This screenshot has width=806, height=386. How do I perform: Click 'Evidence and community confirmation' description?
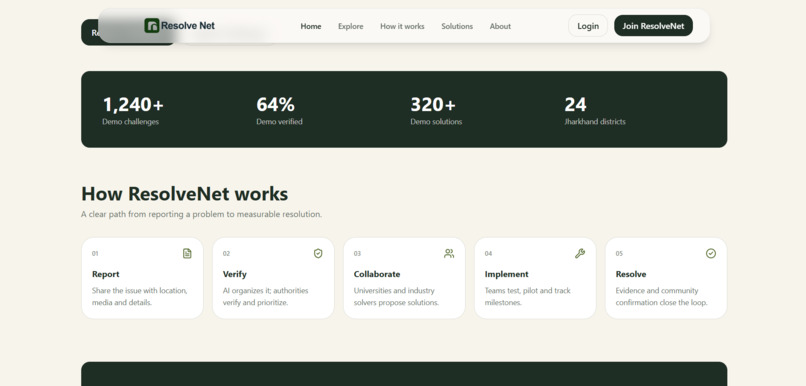point(662,297)
